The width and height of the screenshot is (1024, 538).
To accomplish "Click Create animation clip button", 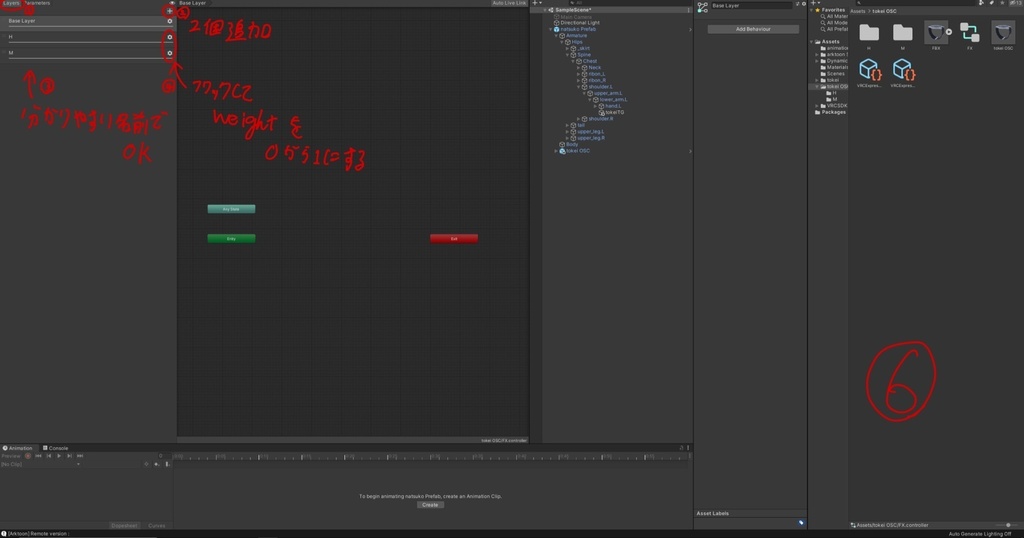I will [430, 505].
